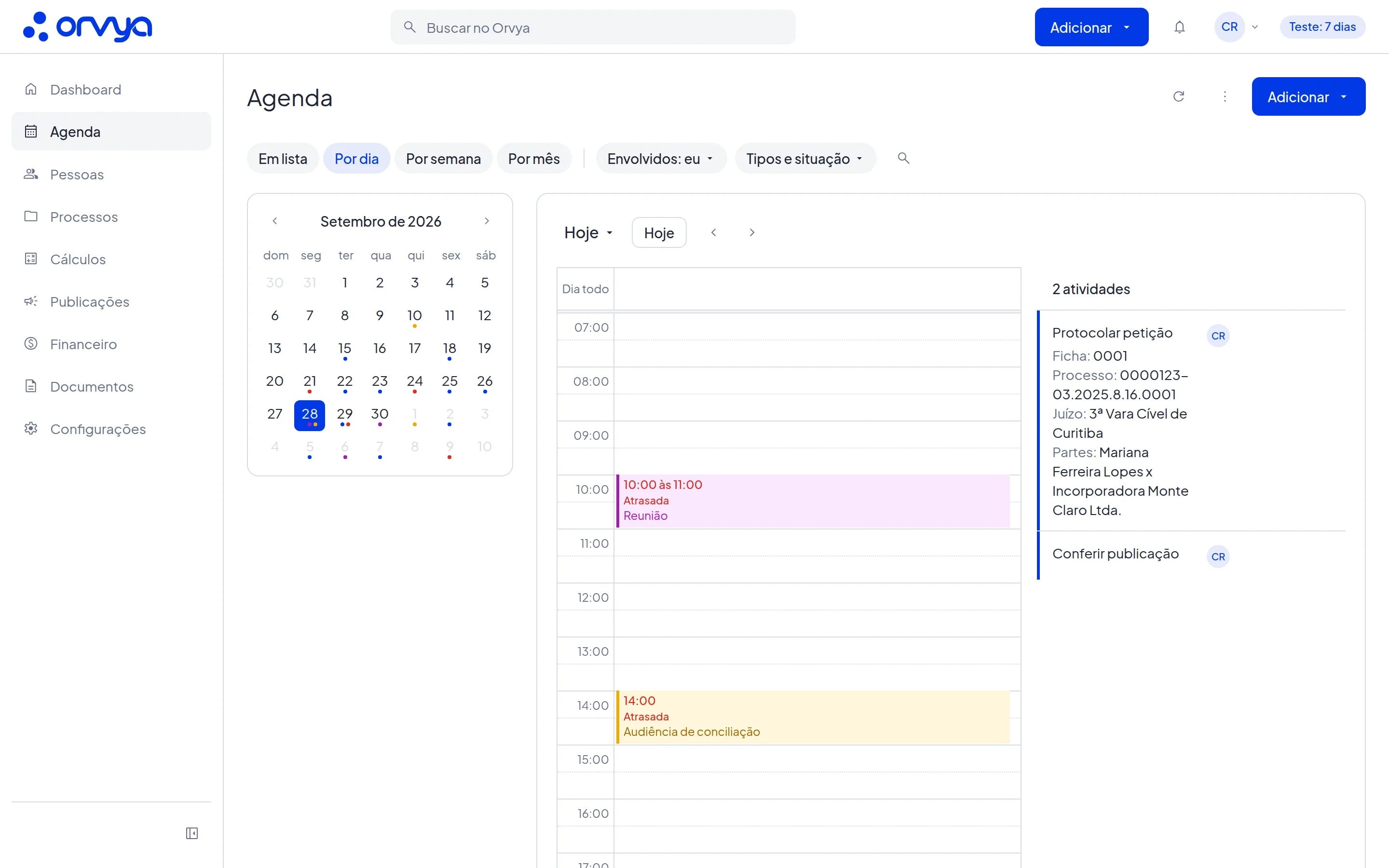Select September 10 in mini calendar

point(414,317)
